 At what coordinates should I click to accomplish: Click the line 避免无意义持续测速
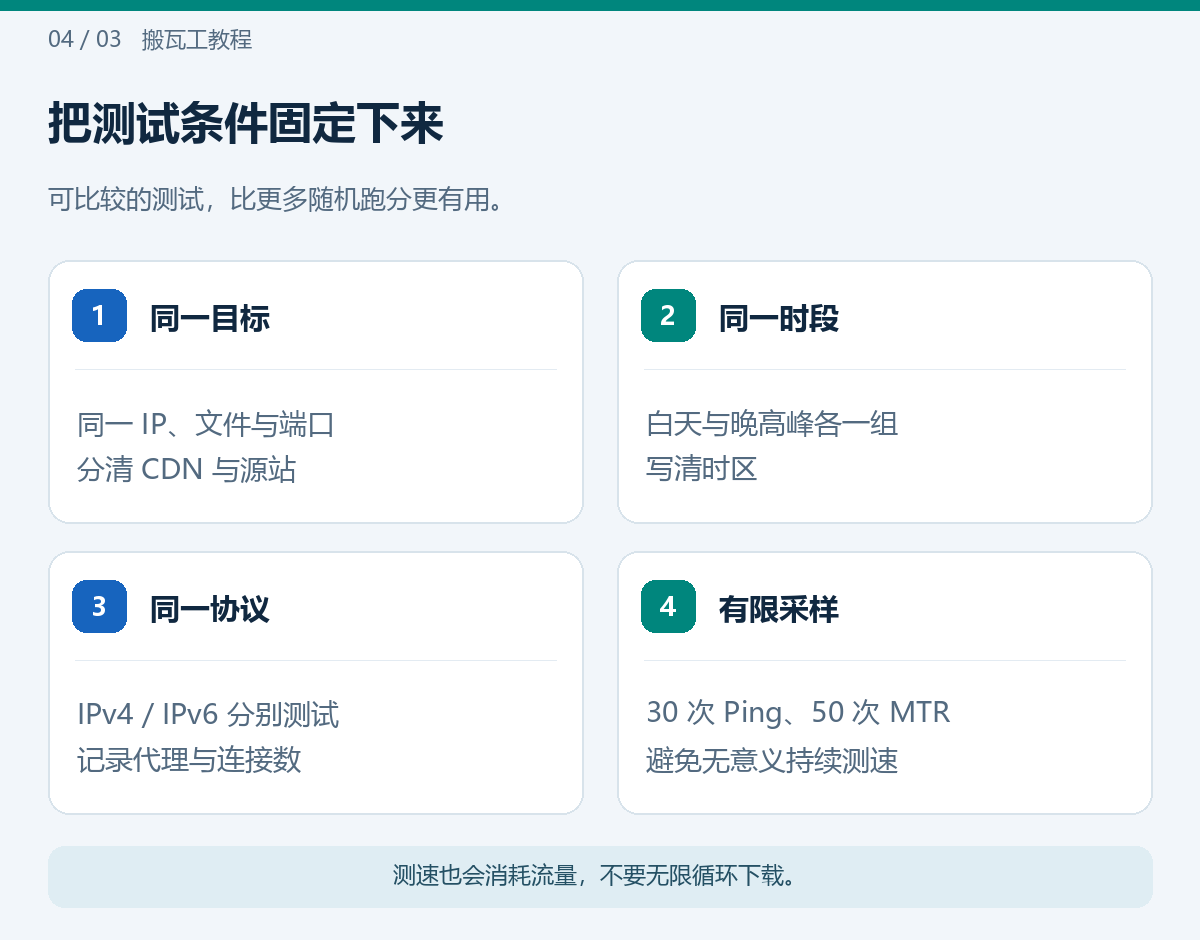pyautogui.click(x=772, y=761)
